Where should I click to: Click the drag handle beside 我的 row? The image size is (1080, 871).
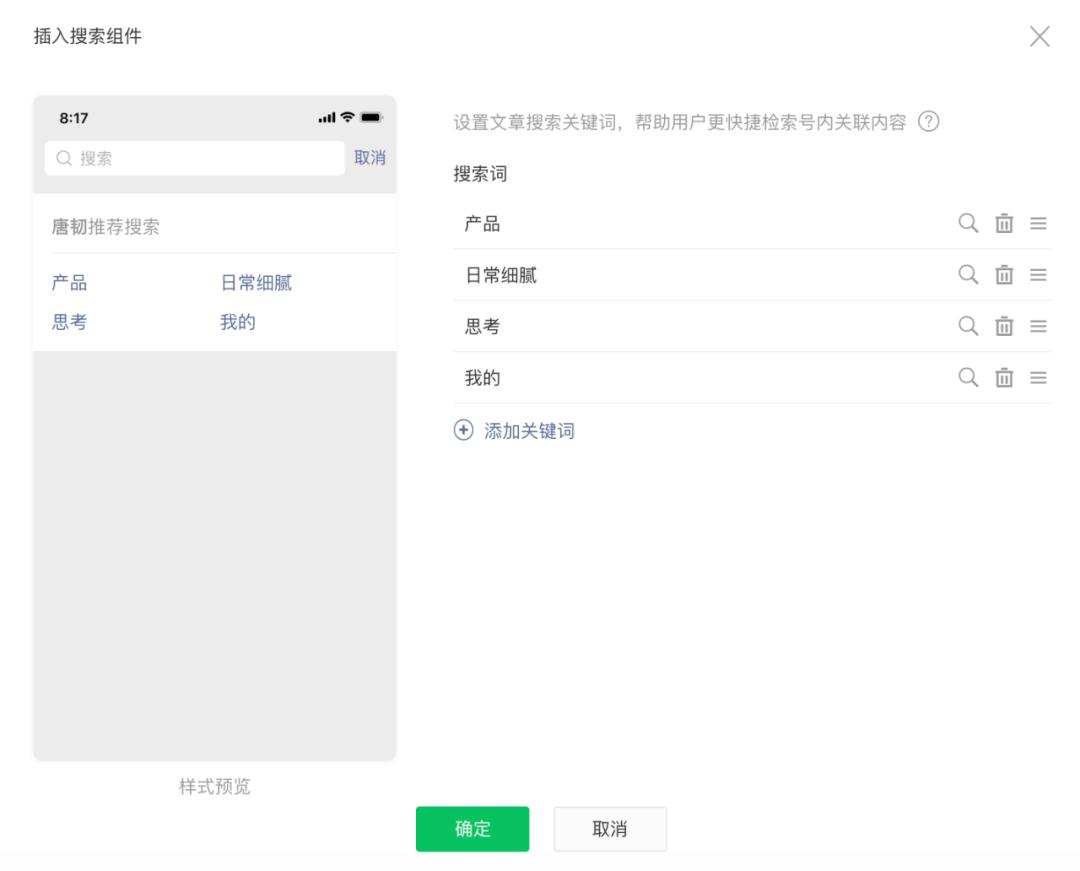(x=1038, y=378)
